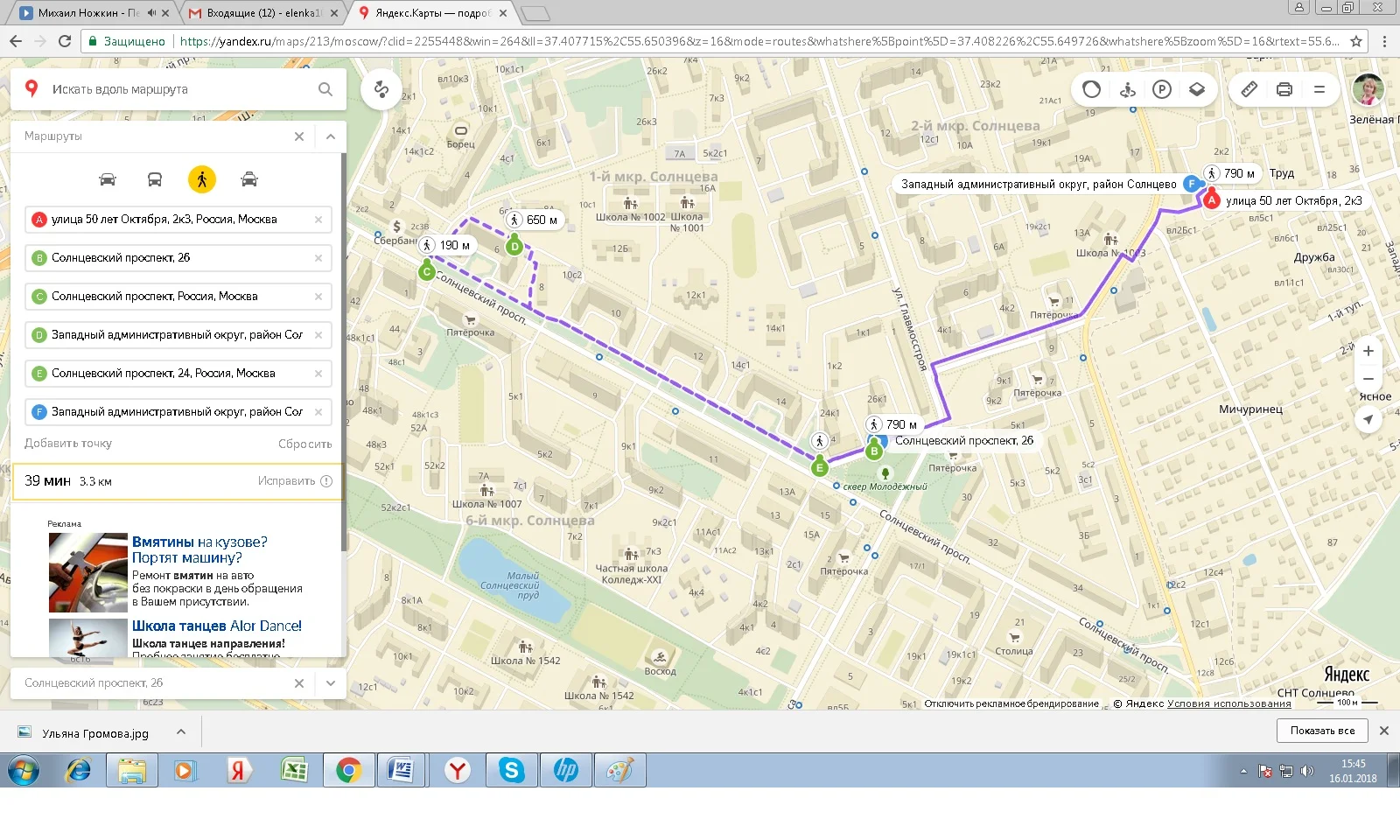
Task: Remove waypoint A улица 50 лет Октября
Action: (x=318, y=220)
